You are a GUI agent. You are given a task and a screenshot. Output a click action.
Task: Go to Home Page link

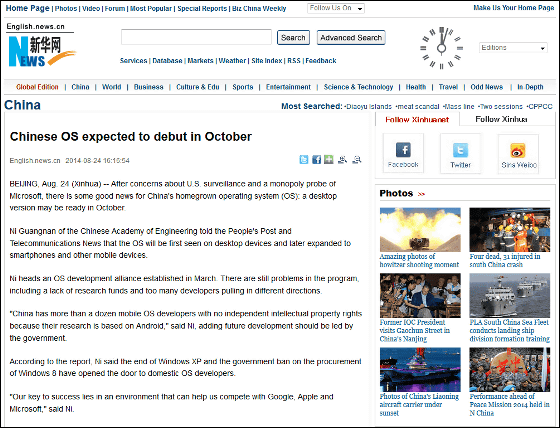point(28,8)
